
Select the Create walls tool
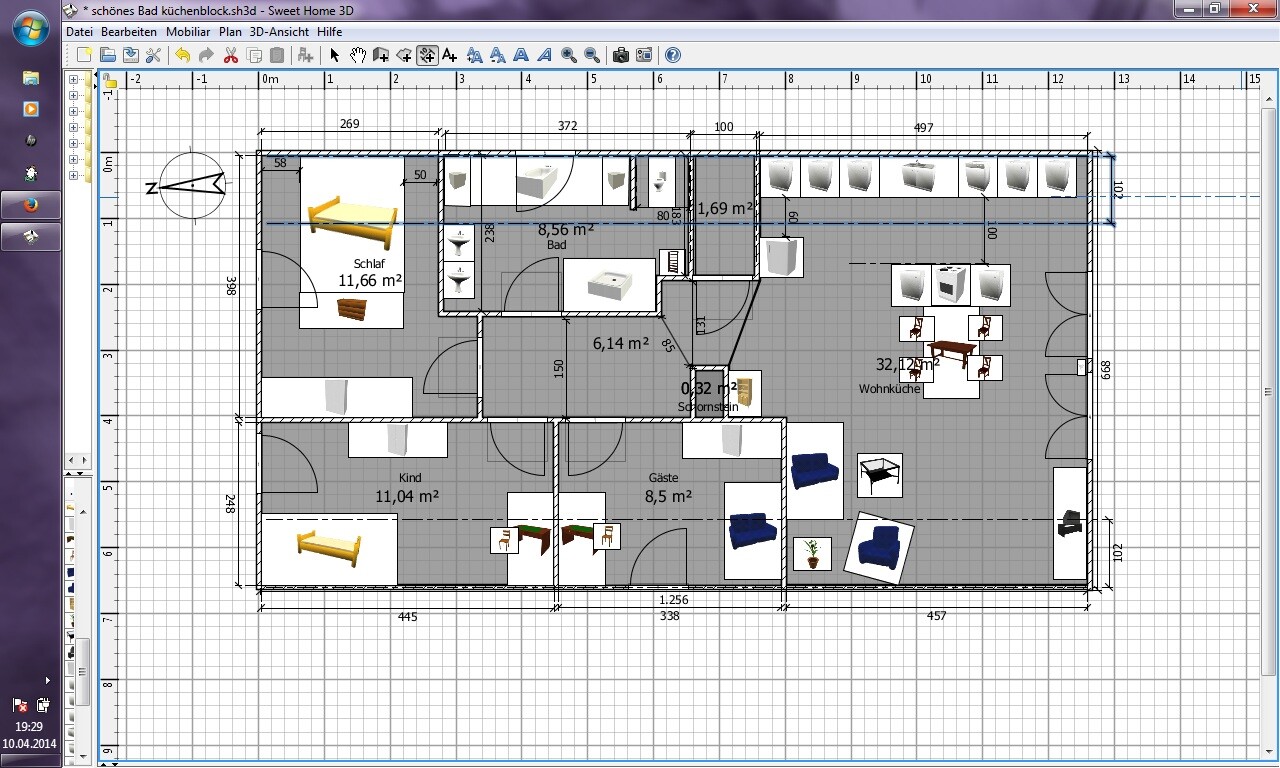coord(381,55)
